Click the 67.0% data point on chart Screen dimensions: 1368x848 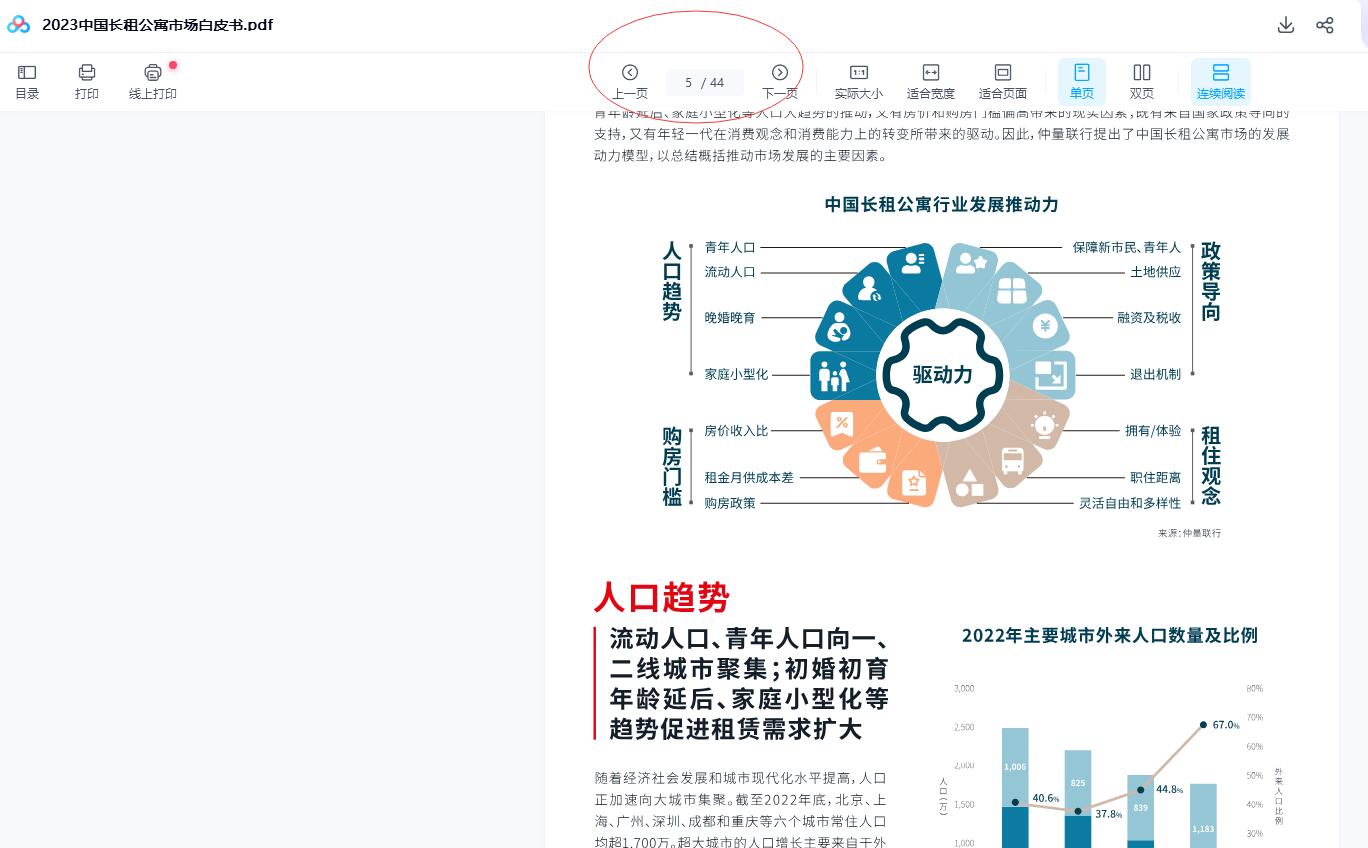click(x=1203, y=724)
